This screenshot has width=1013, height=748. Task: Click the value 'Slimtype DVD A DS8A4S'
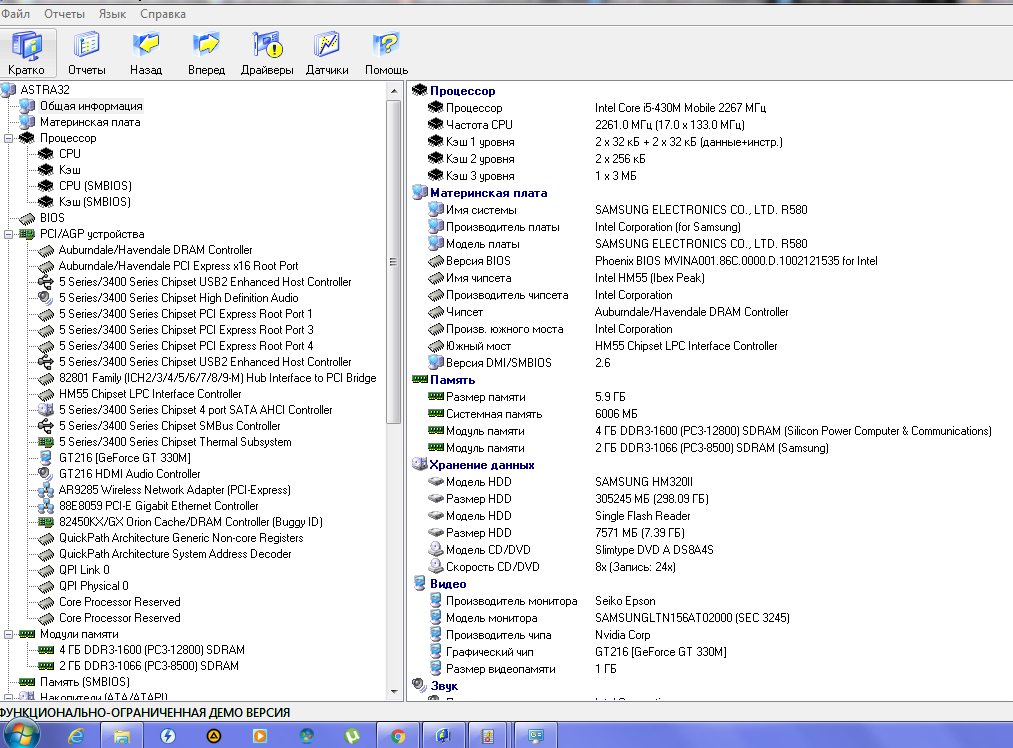point(654,550)
